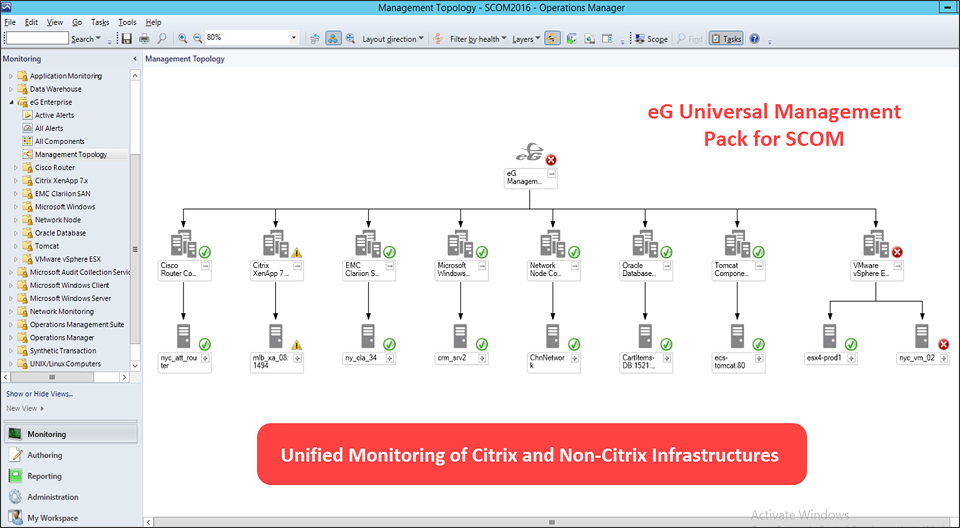Expand the VMware vSphere ESX folder

pos(16,259)
